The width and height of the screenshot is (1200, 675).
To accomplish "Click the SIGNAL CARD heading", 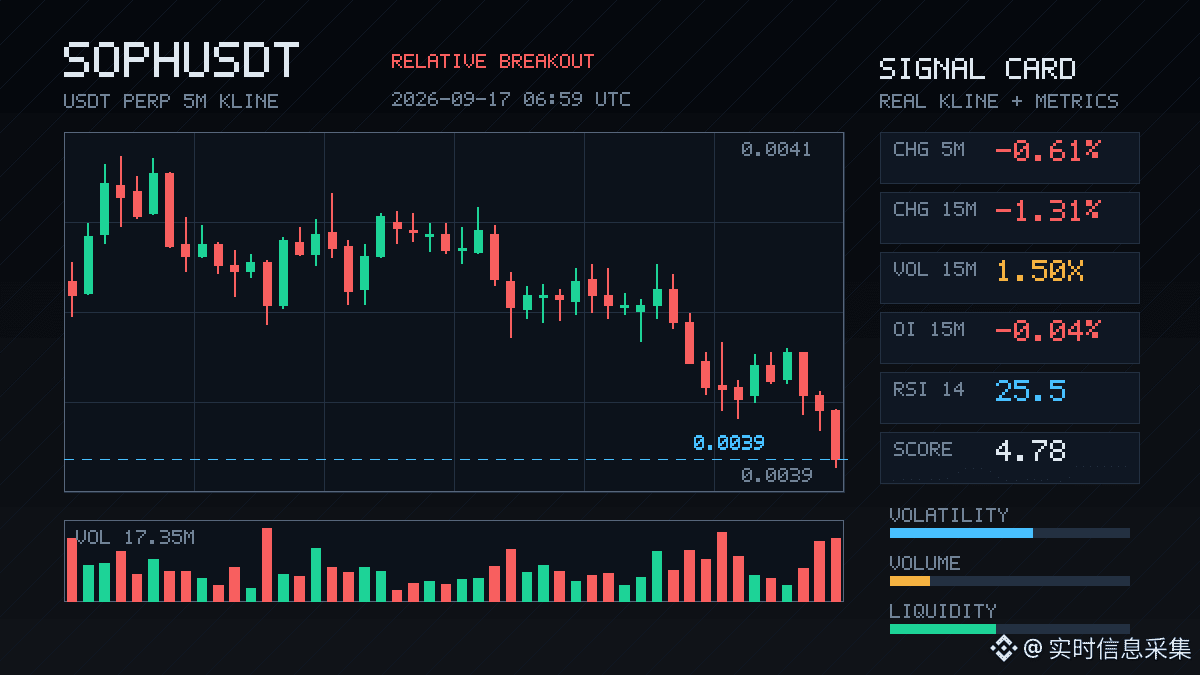I will pos(977,69).
